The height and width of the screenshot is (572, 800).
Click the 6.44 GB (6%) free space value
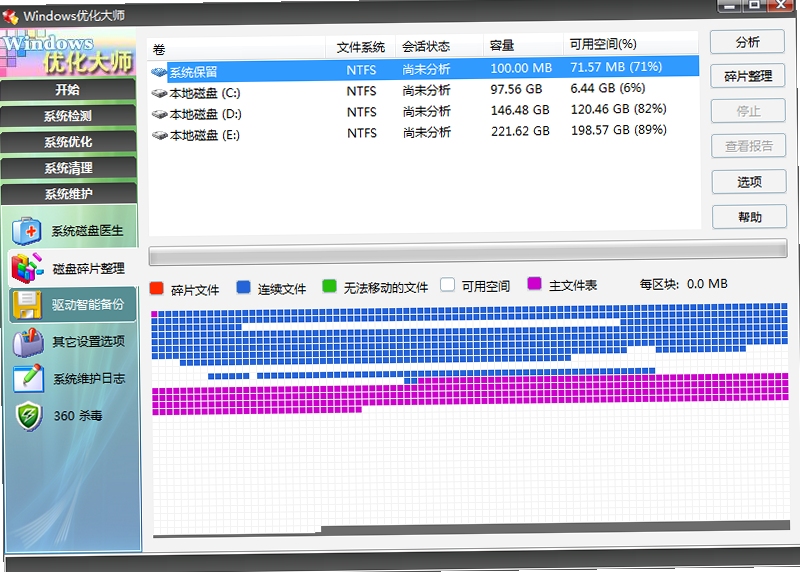click(608, 88)
